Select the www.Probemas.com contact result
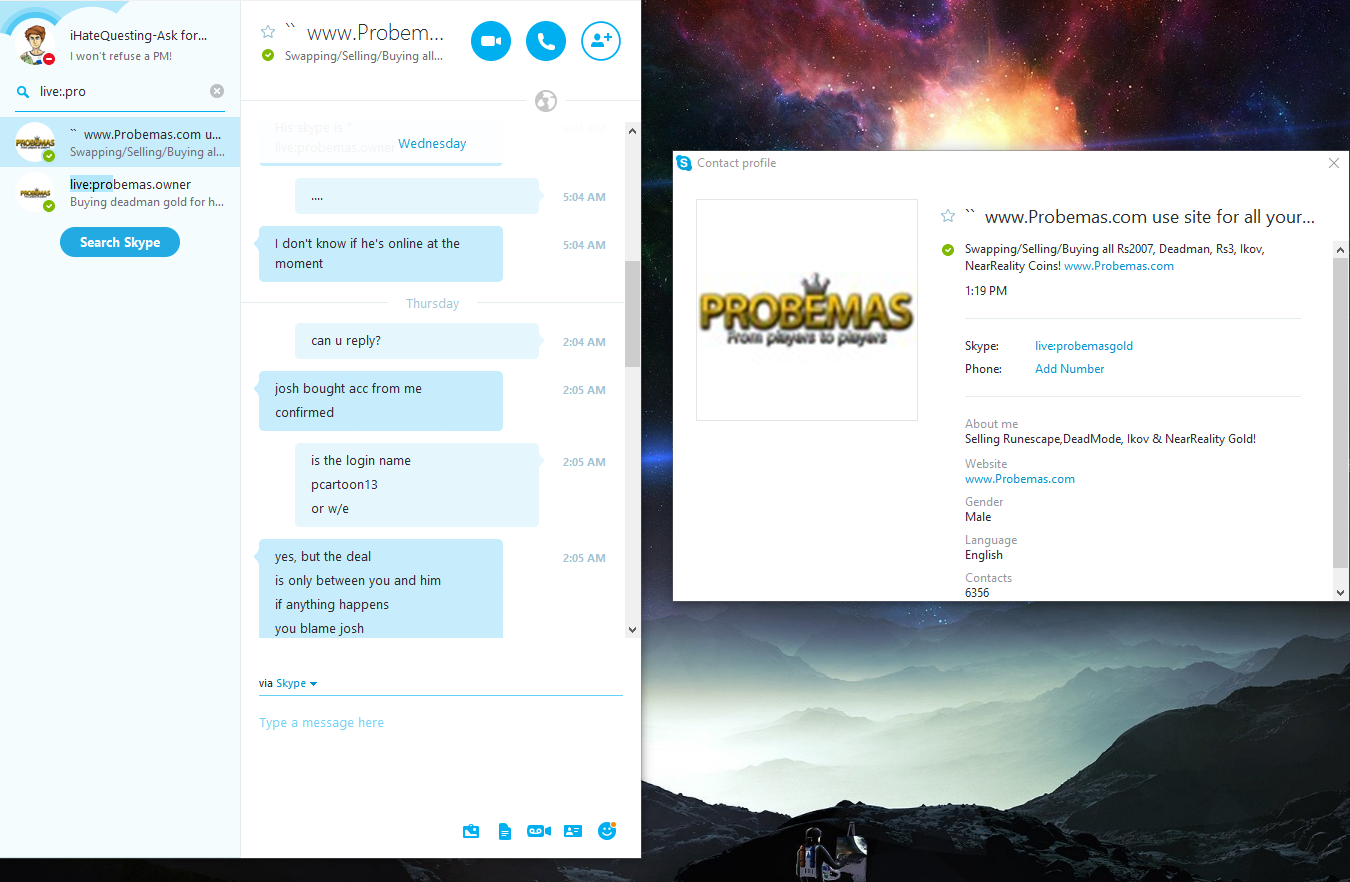 click(120, 142)
